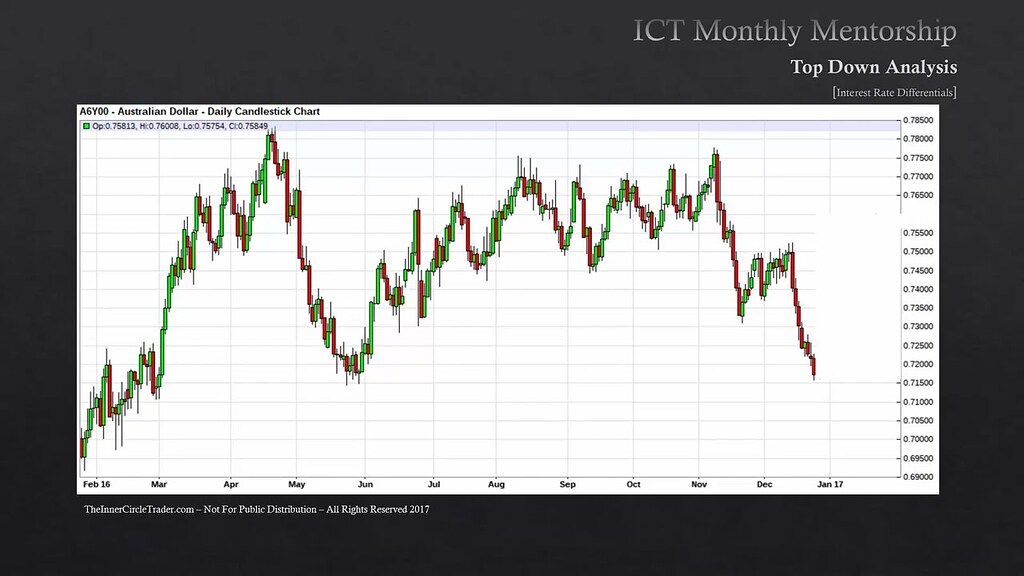
Task: Select the Top Down Analysis heading
Action: (x=873, y=67)
